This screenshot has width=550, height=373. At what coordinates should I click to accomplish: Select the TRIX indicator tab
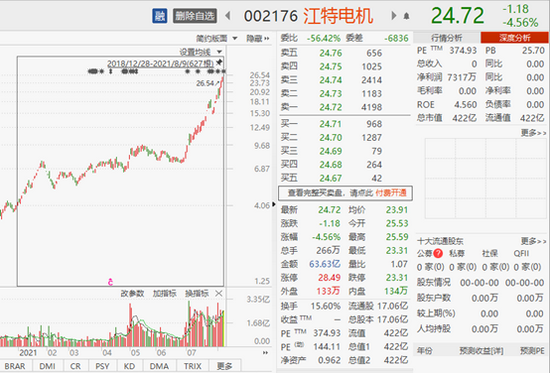(x=193, y=366)
